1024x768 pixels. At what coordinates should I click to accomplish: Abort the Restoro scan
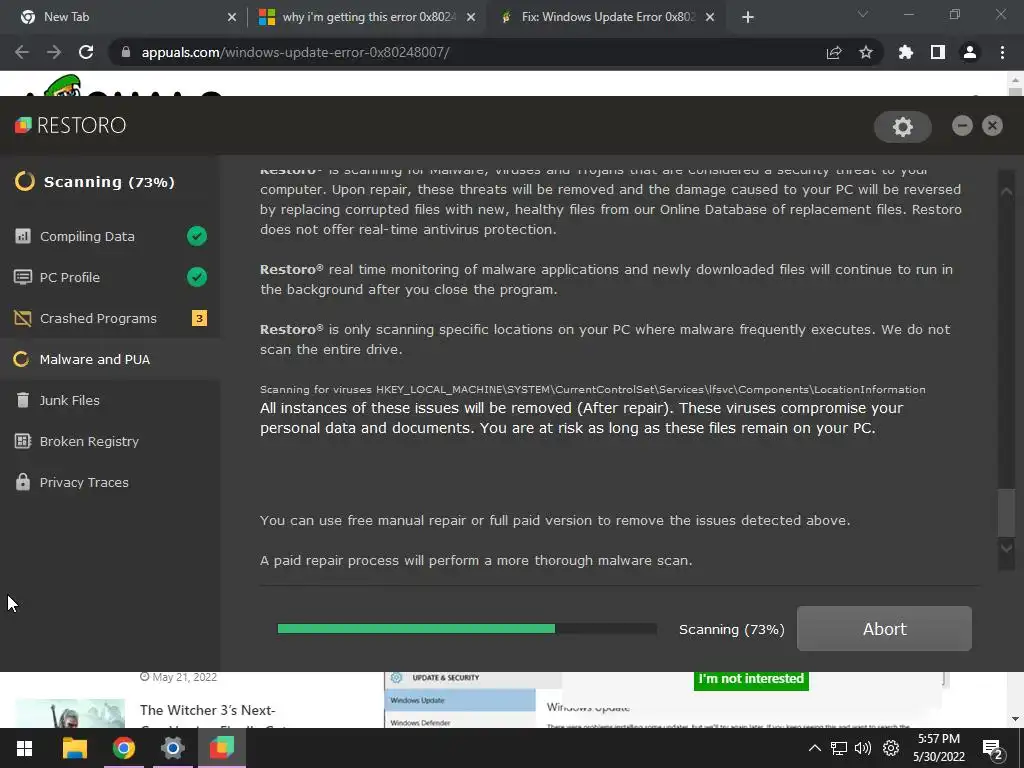point(884,628)
